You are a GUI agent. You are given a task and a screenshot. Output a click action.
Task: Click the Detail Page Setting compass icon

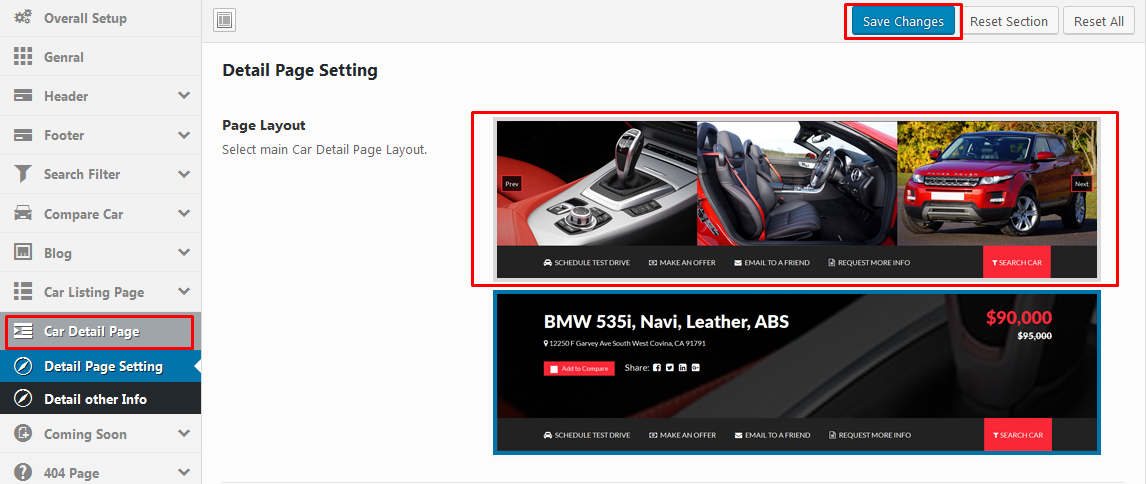click(23, 366)
